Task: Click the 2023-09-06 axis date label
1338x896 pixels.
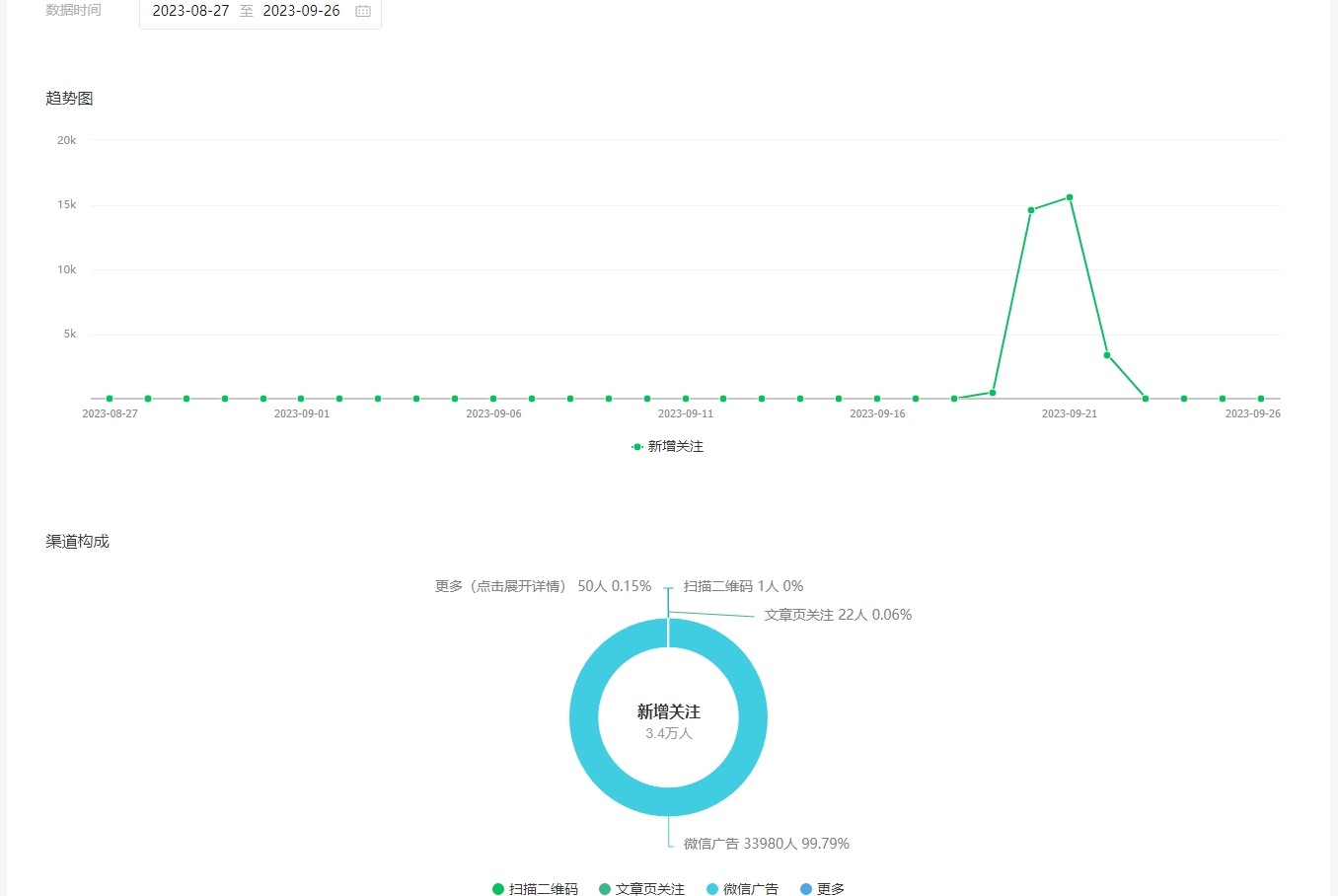Action: click(493, 413)
